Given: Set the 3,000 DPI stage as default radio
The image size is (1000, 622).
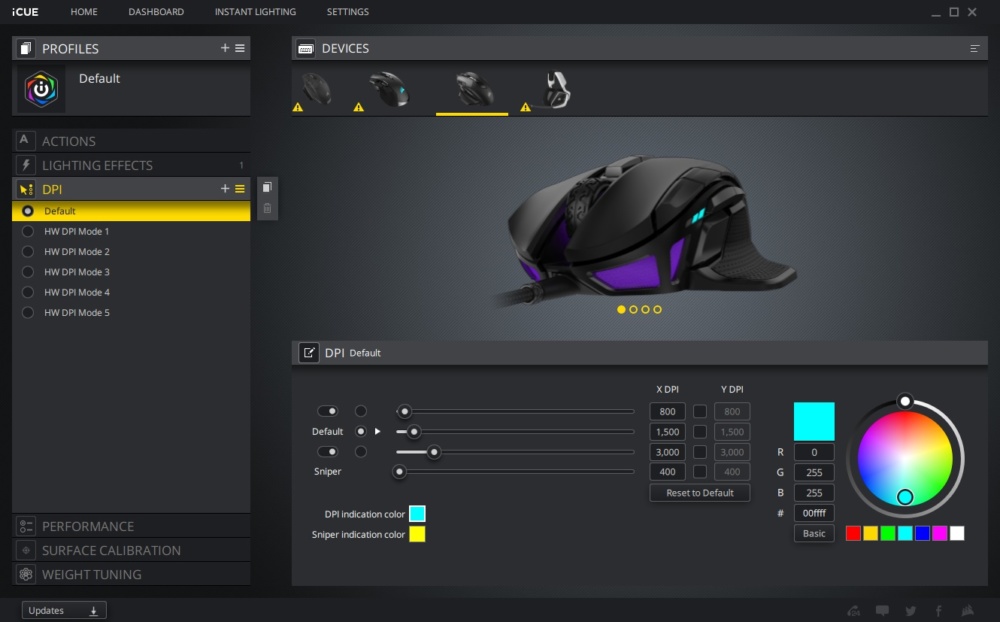Looking at the screenshot, I should (361, 452).
